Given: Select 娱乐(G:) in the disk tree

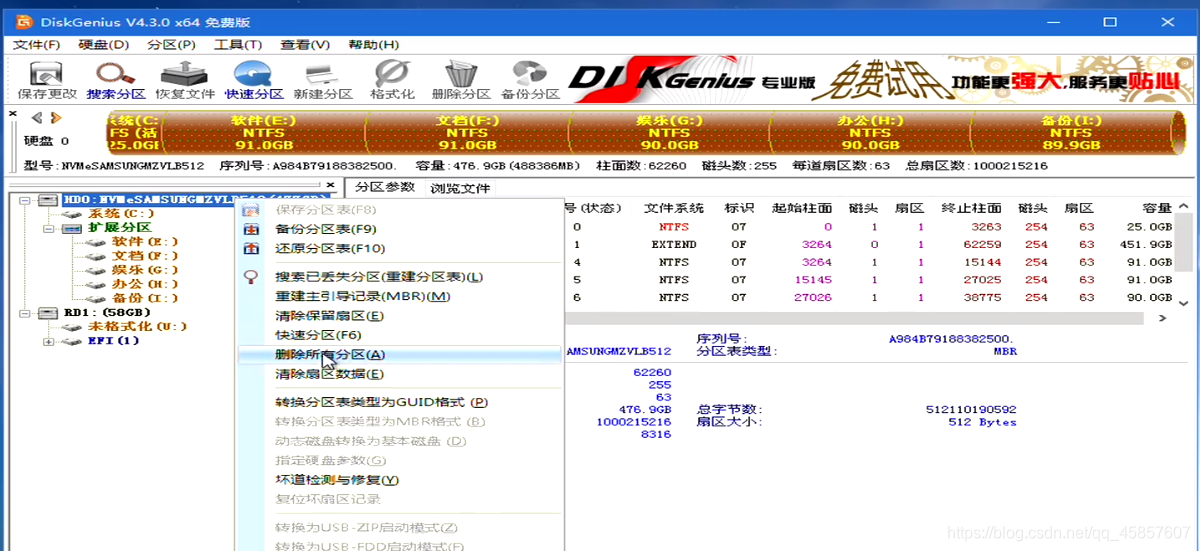Looking at the screenshot, I should pos(145,270).
